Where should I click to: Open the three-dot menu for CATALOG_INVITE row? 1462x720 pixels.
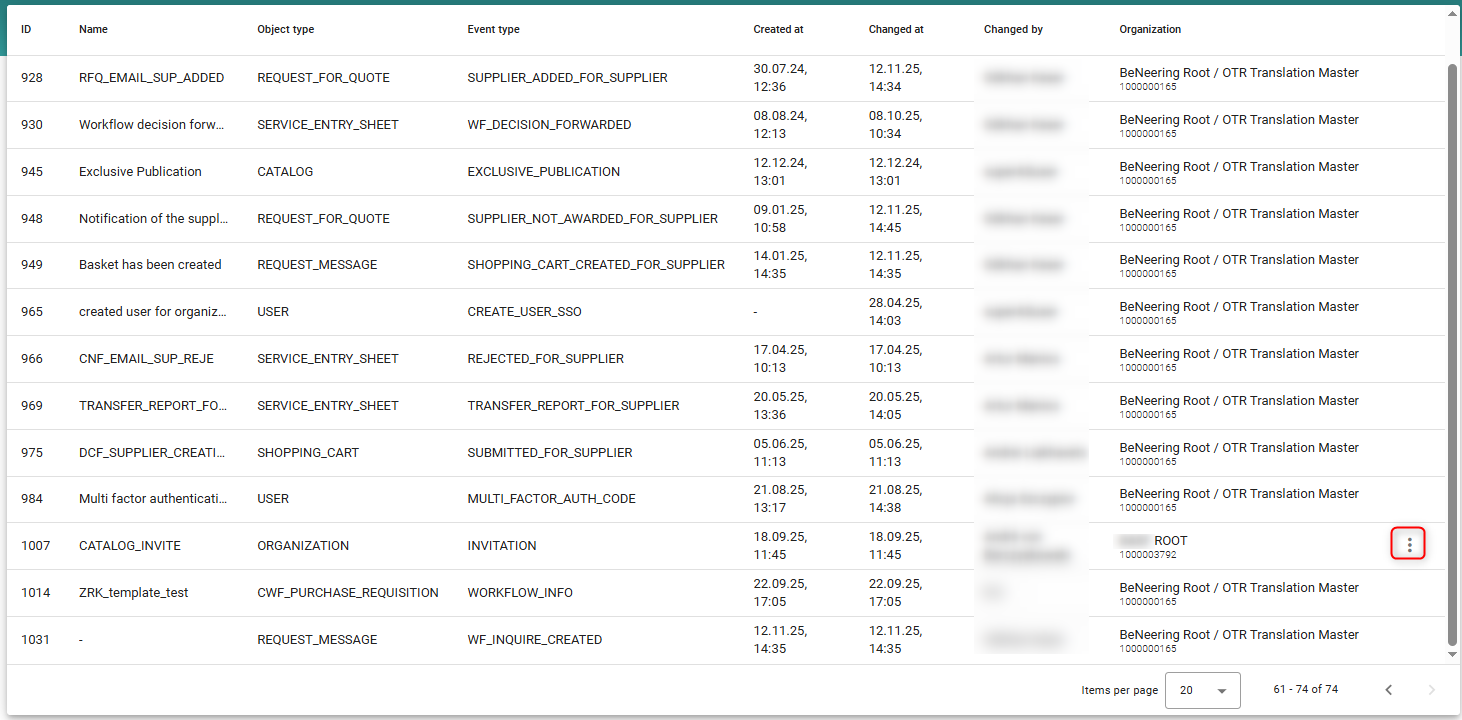click(1409, 545)
